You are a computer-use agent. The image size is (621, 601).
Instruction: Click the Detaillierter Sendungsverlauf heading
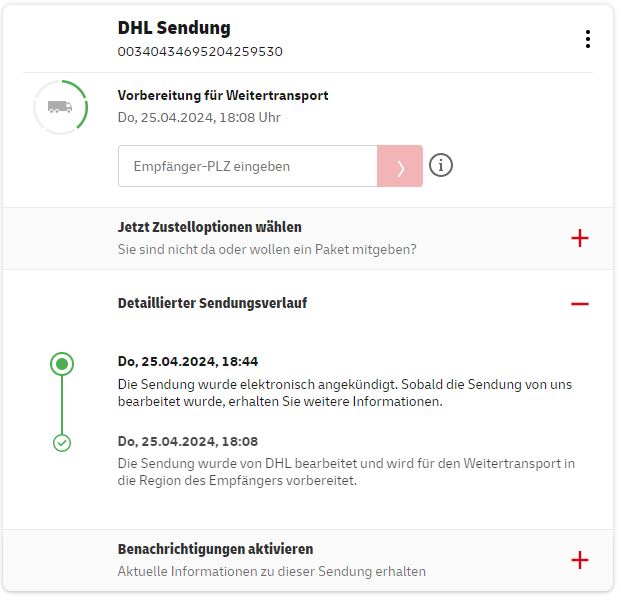[212, 303]
